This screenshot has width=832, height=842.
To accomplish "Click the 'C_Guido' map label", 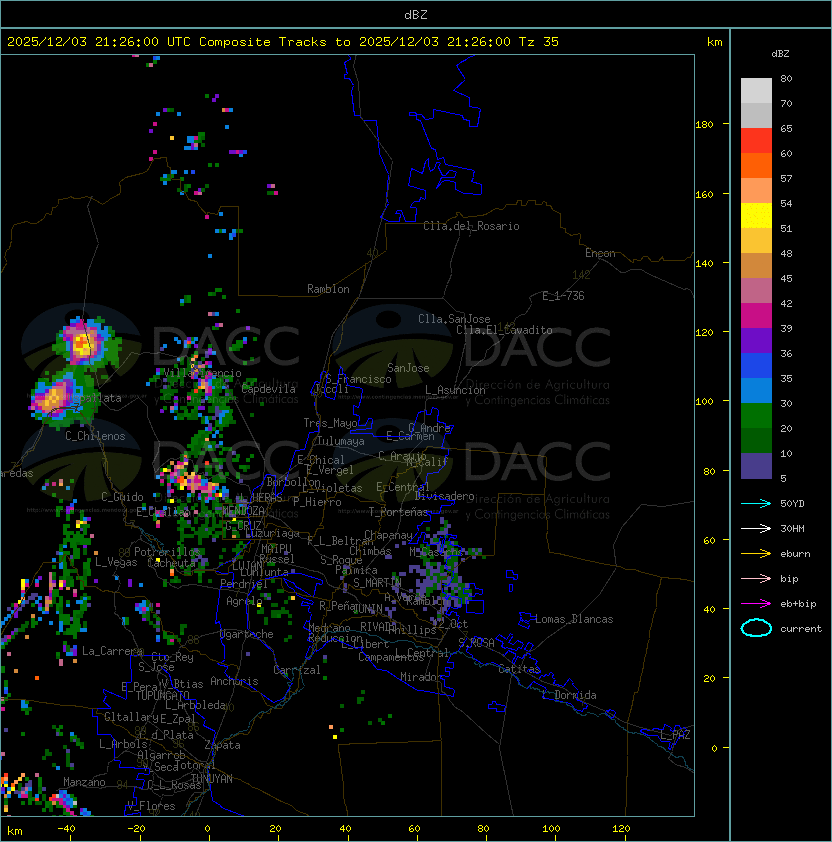I will click(122, 497).
